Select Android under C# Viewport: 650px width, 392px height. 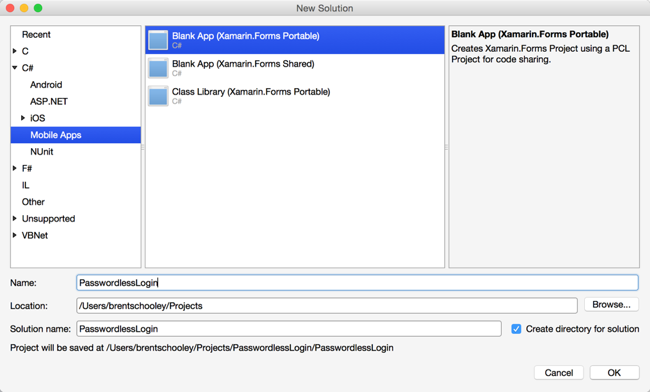point(46,85)
